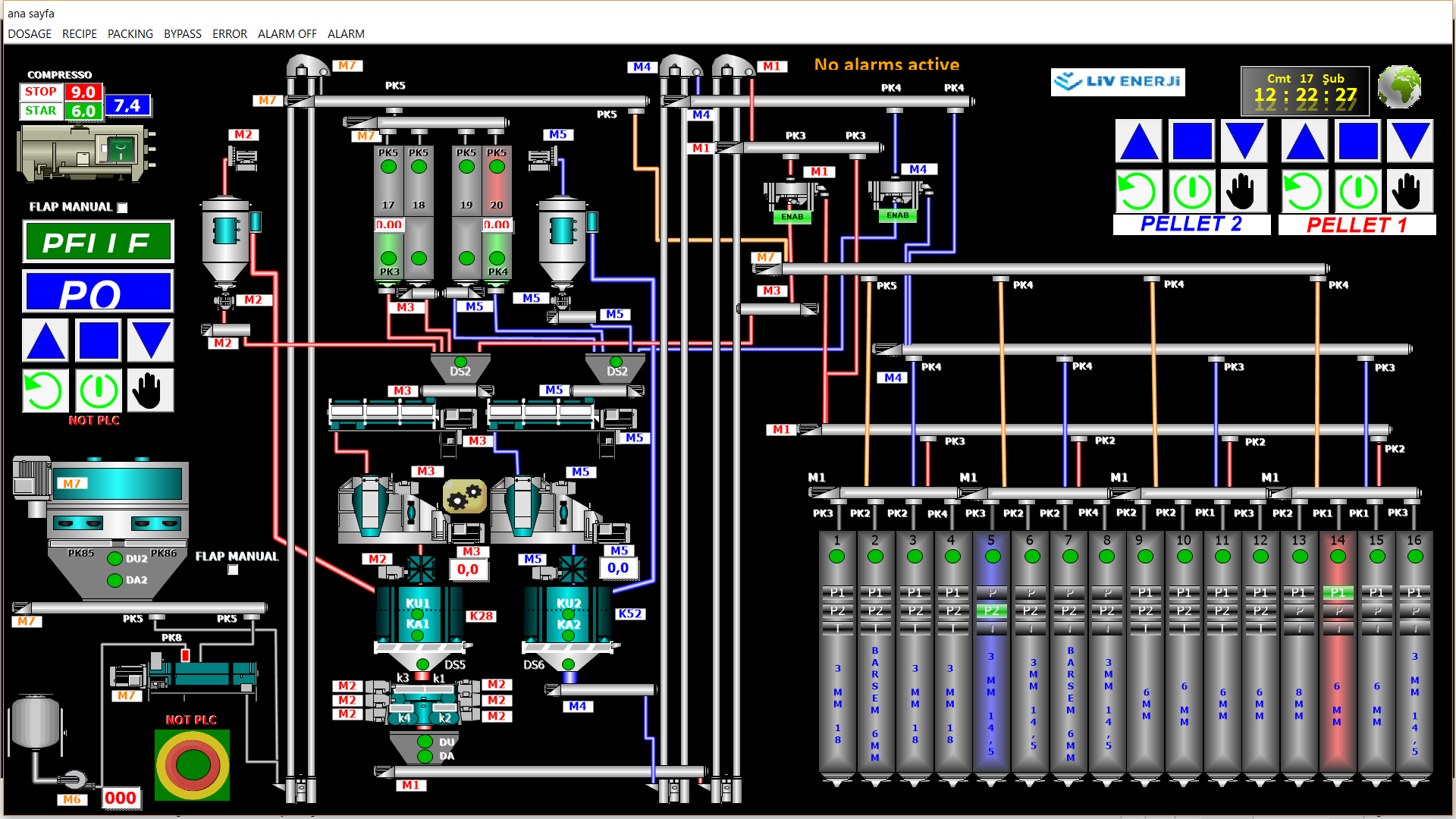Screen dimensions: 1456x819
Task: Click PELLET 2 green power icon
Action: tap(1192, 190)
